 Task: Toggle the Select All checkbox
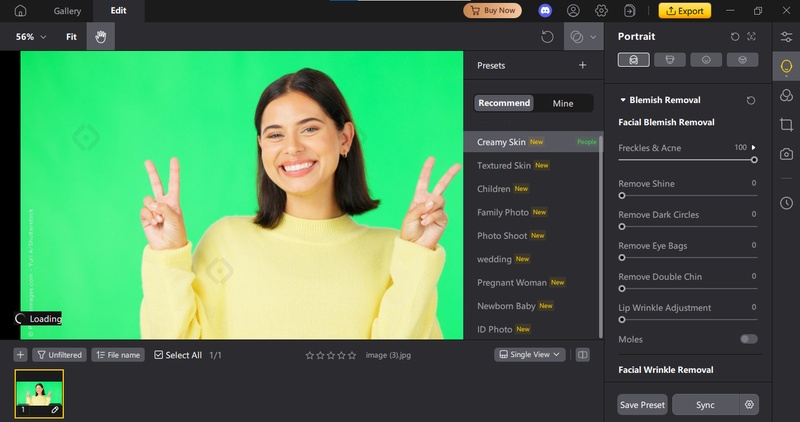pyautogui.click(x=159, y=355)
